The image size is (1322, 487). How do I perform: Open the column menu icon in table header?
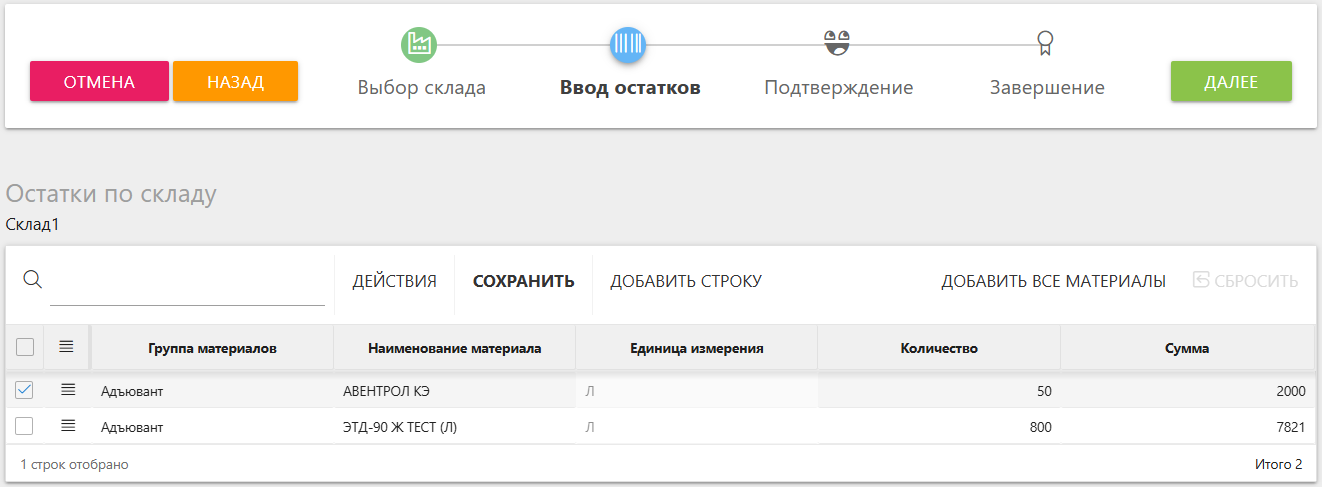[x=66, y=347]
